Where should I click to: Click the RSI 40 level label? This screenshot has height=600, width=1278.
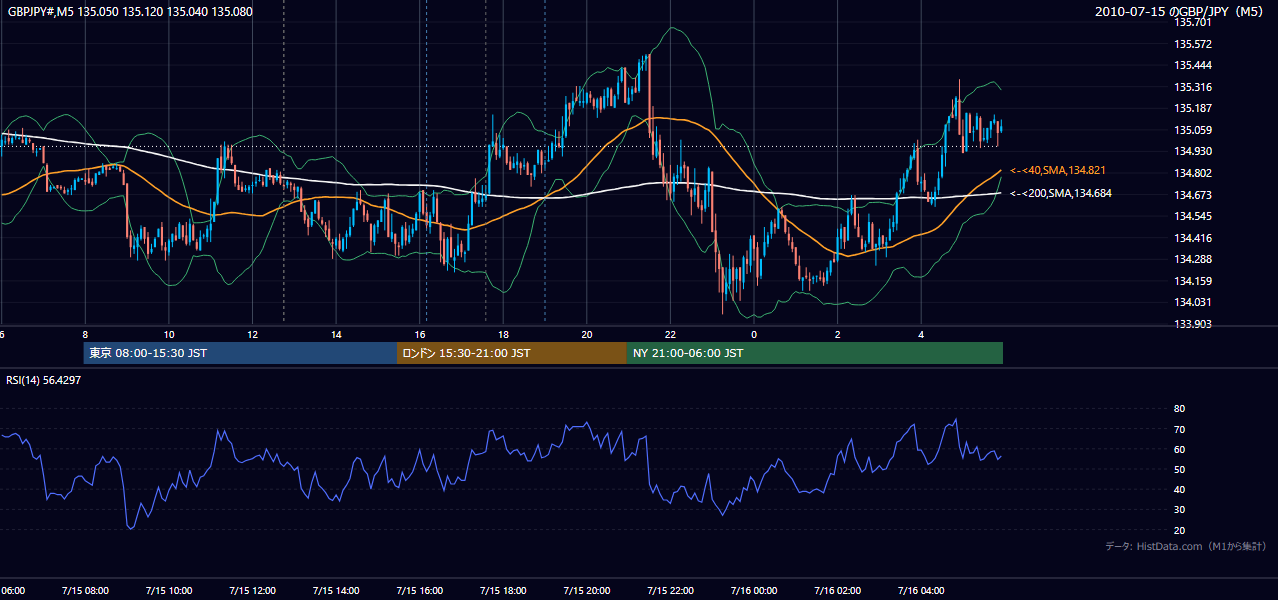tap(1179, 489)
